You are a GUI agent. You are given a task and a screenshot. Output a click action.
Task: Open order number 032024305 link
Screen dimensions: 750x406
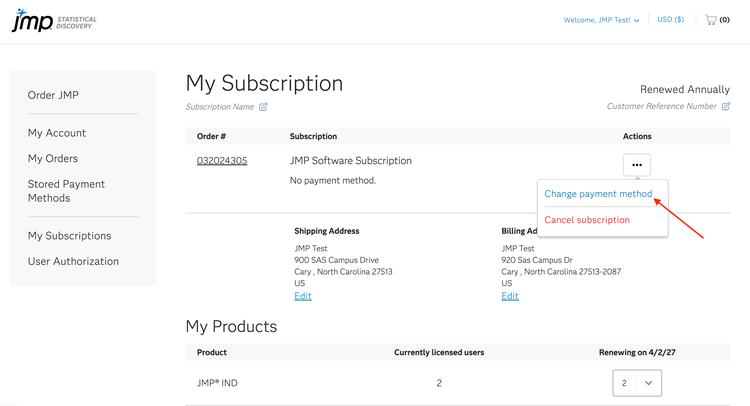click(x=222, y=161)
